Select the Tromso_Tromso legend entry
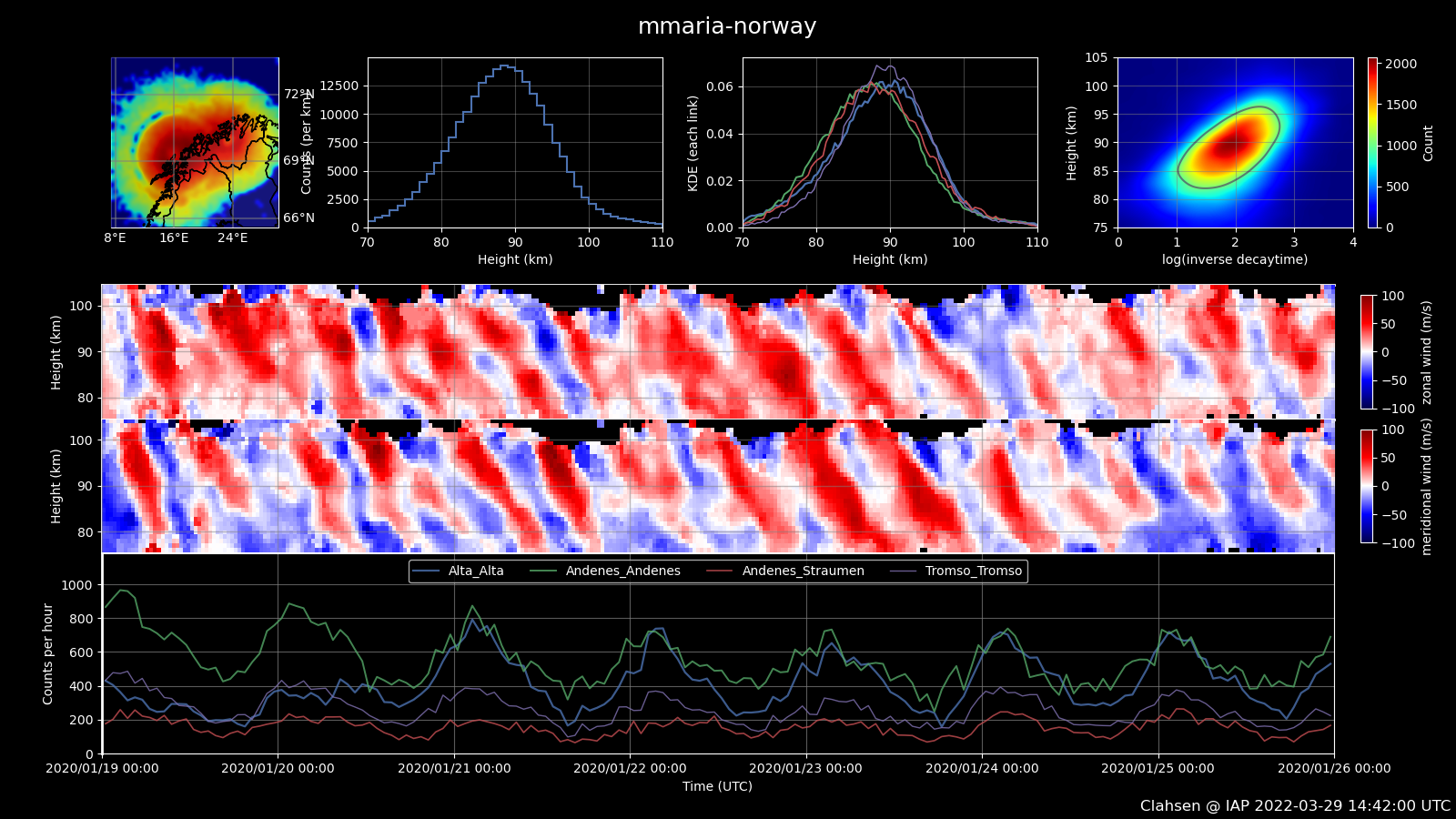This screenshot has height=819, width=1456. coord(955,571)
